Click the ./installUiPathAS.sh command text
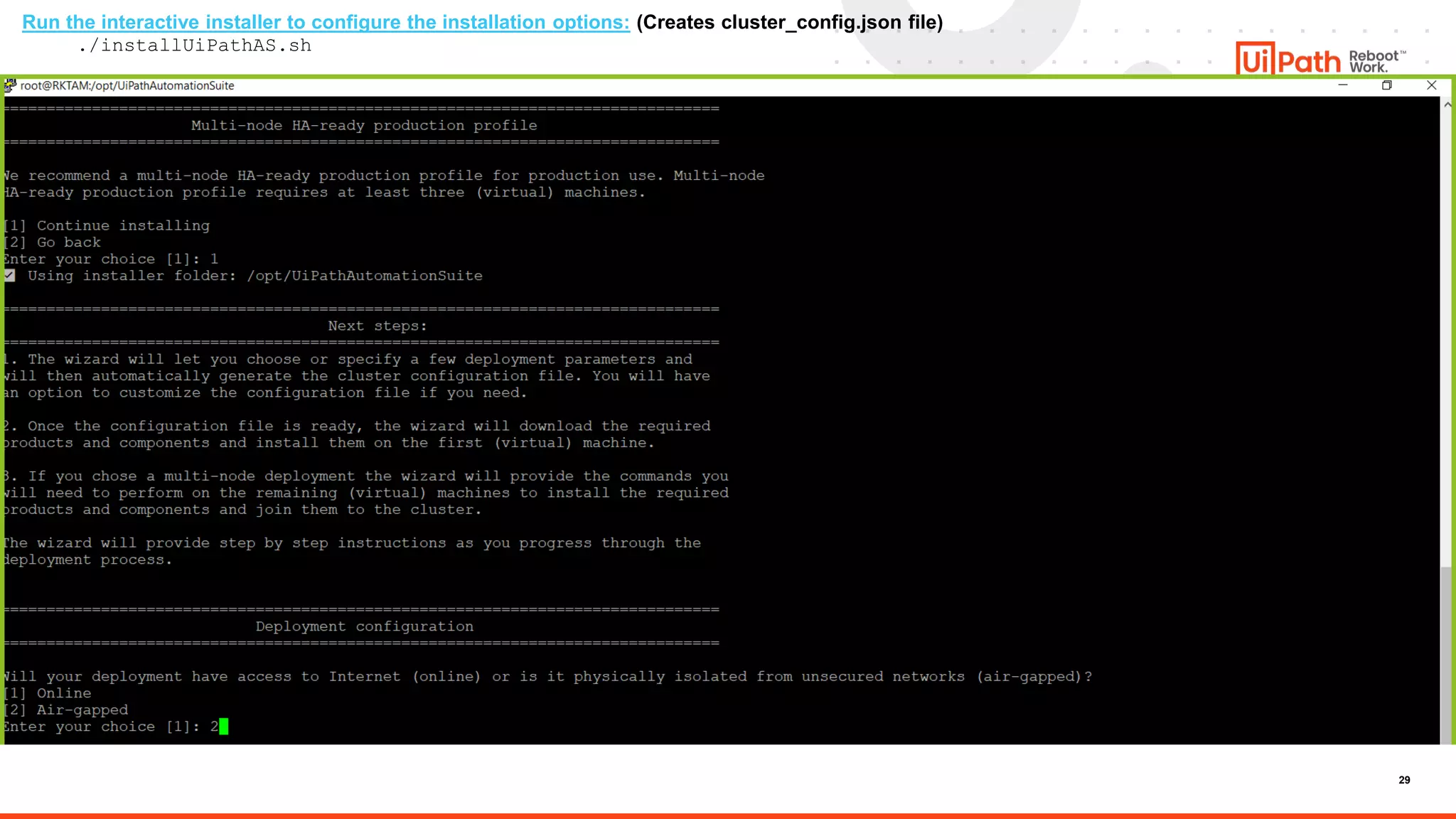 pyautogui.click(x=195, y=46)
